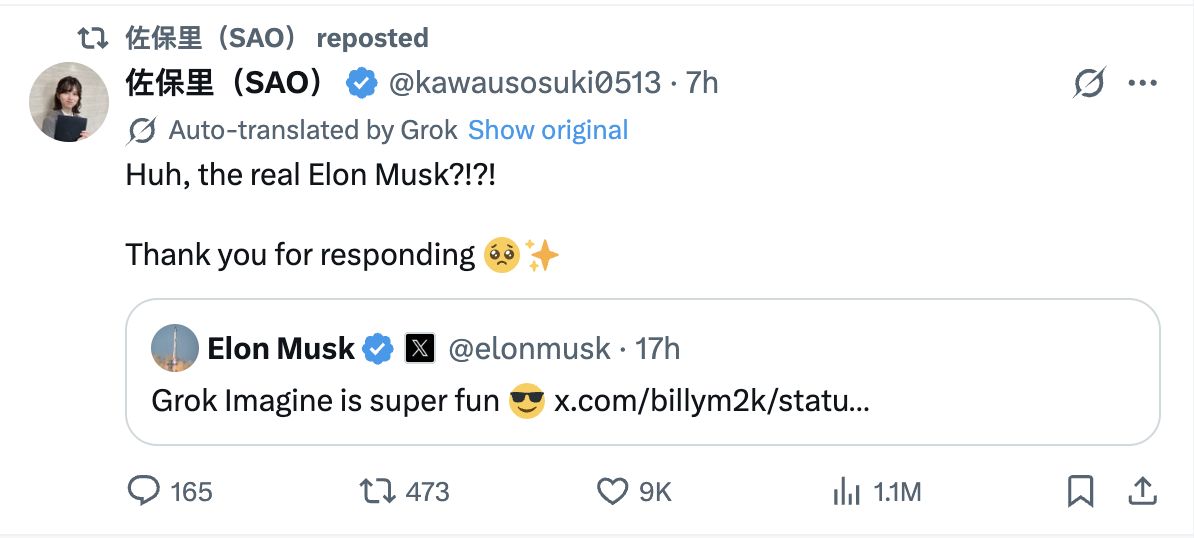Open Elon Musk's rocket avatar
1194x538 pixels.
point(174,349)
